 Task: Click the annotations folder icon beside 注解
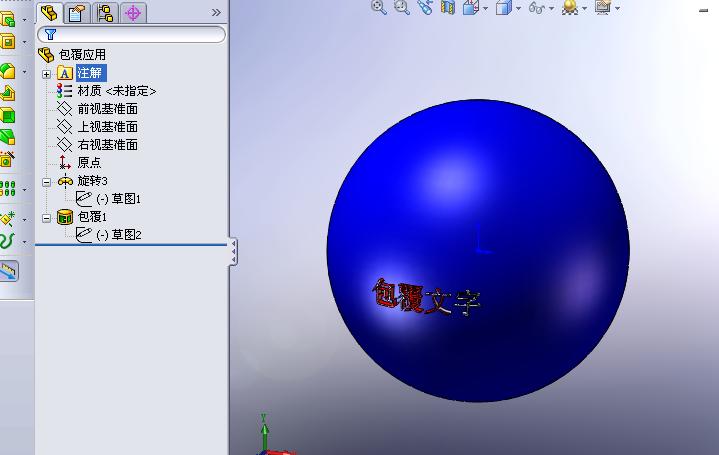(65, 73)
